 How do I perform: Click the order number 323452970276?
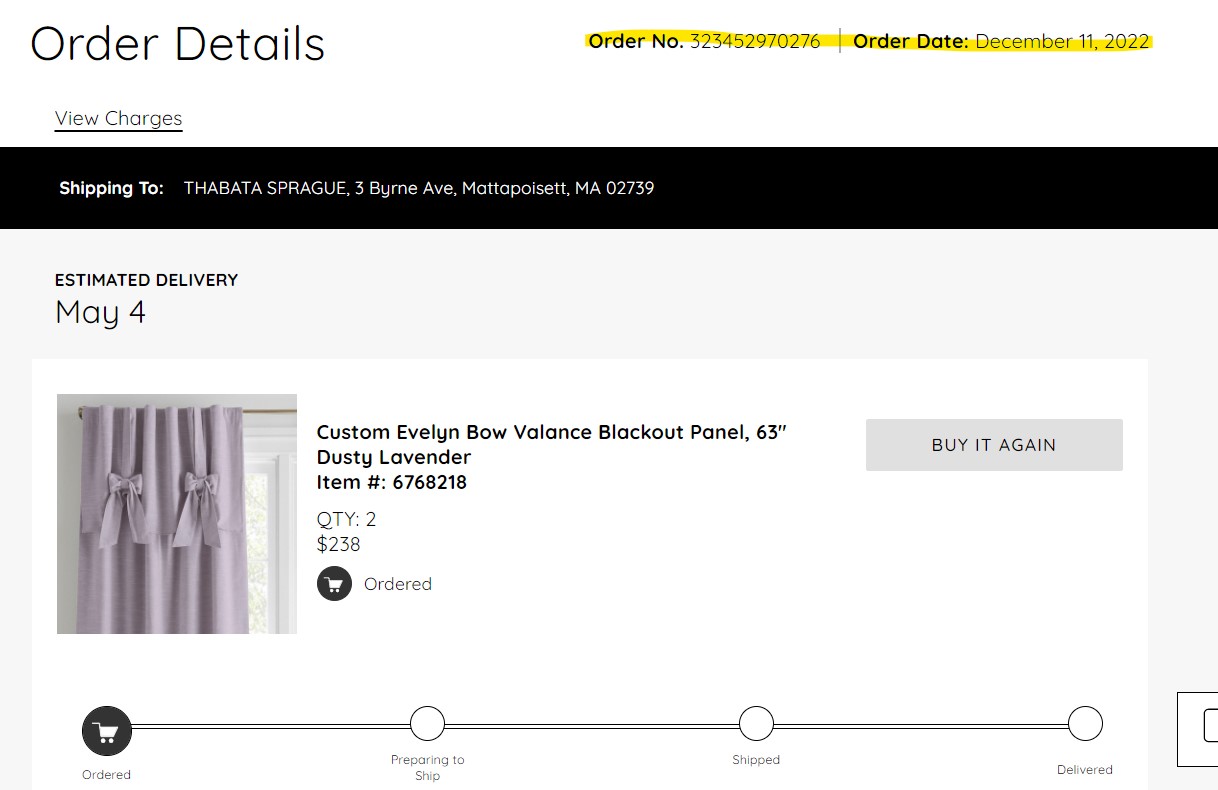click(754, 41)
